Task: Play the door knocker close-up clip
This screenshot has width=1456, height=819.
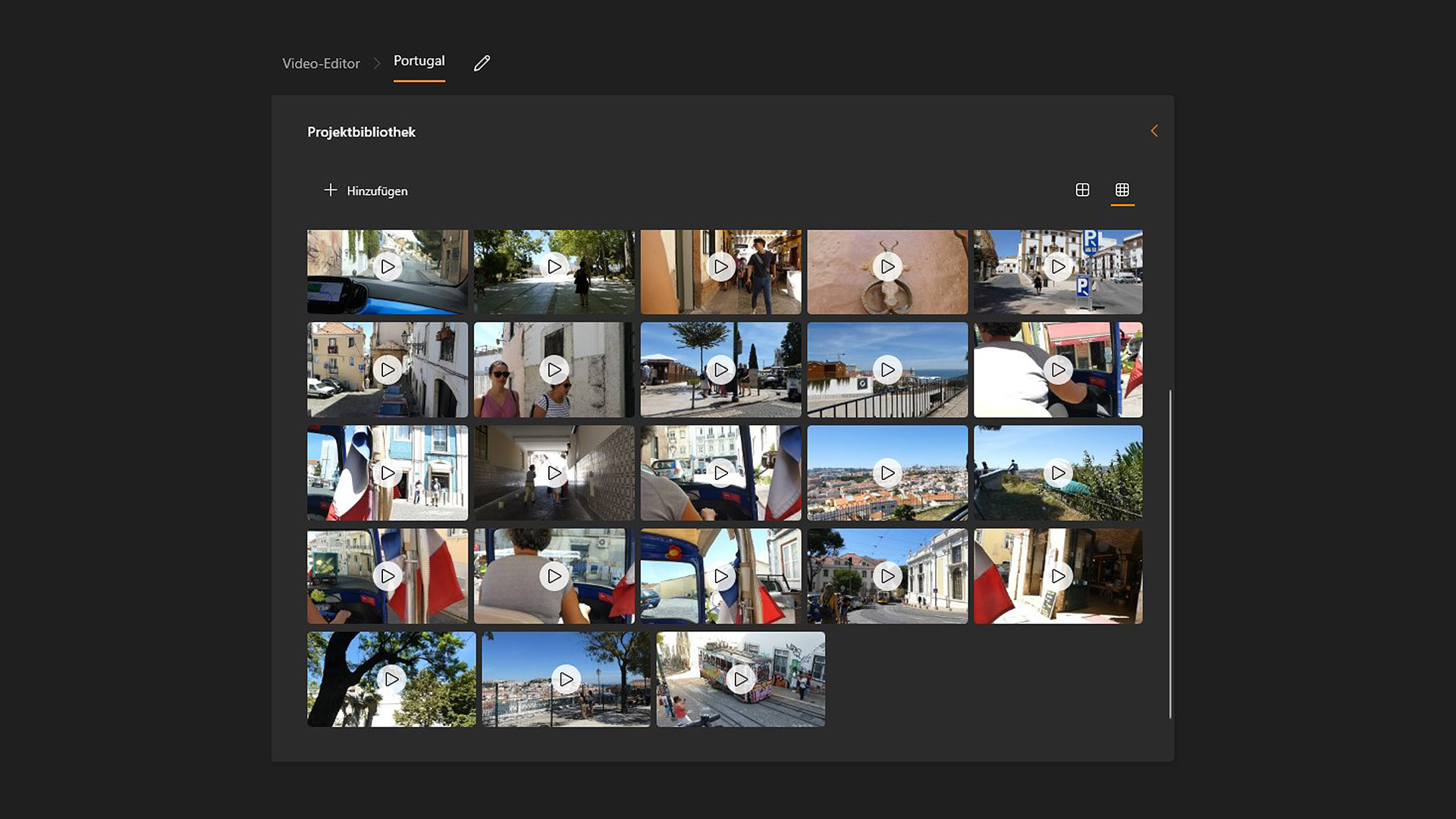Action: [x=887, y=267]
